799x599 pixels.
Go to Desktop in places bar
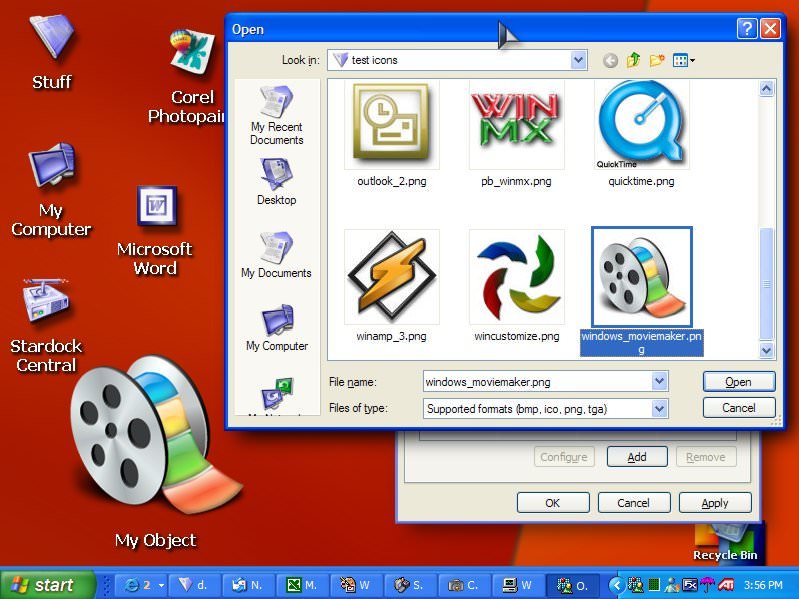click(276, 182)
